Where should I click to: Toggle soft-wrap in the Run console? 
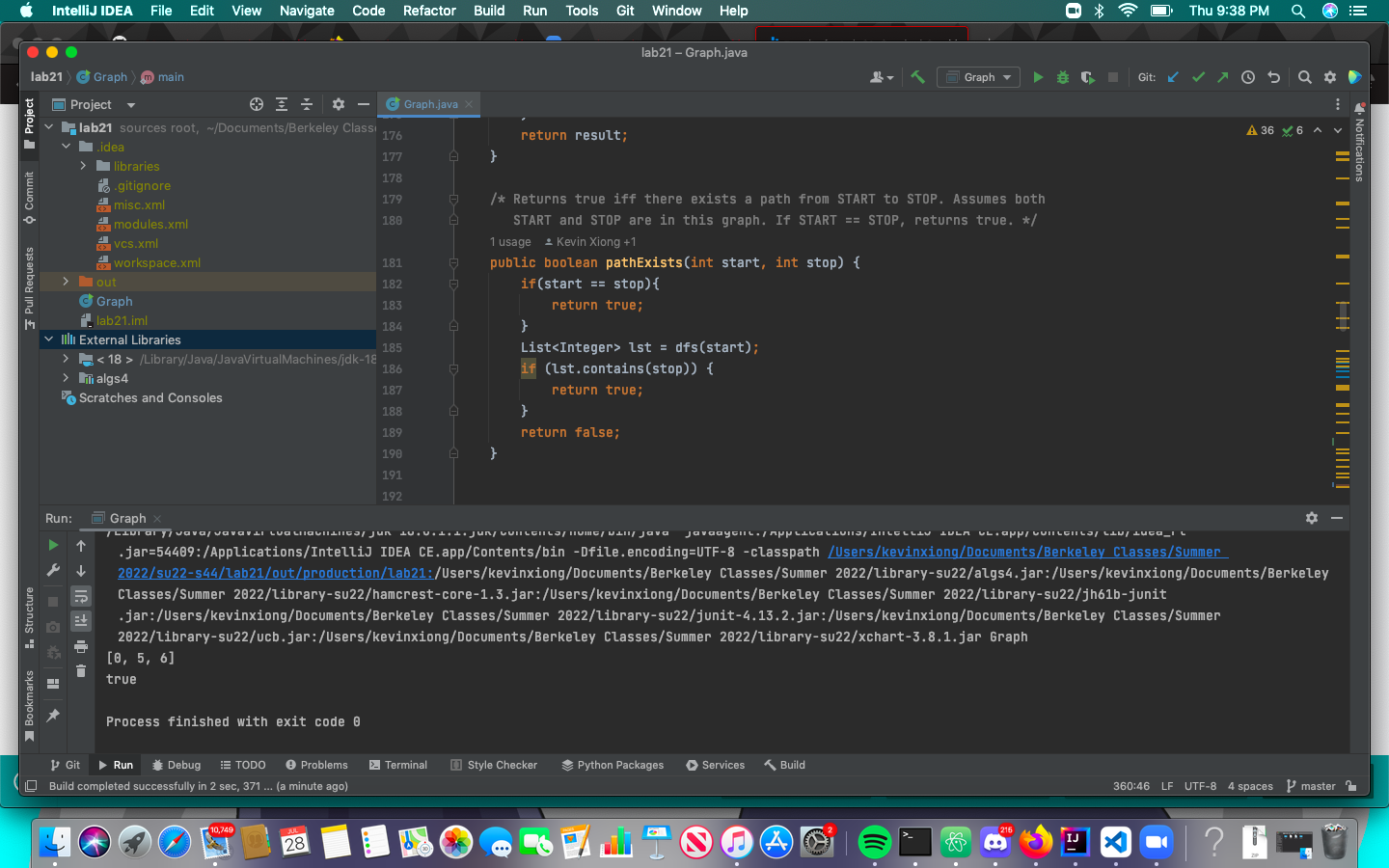[81, 596]
